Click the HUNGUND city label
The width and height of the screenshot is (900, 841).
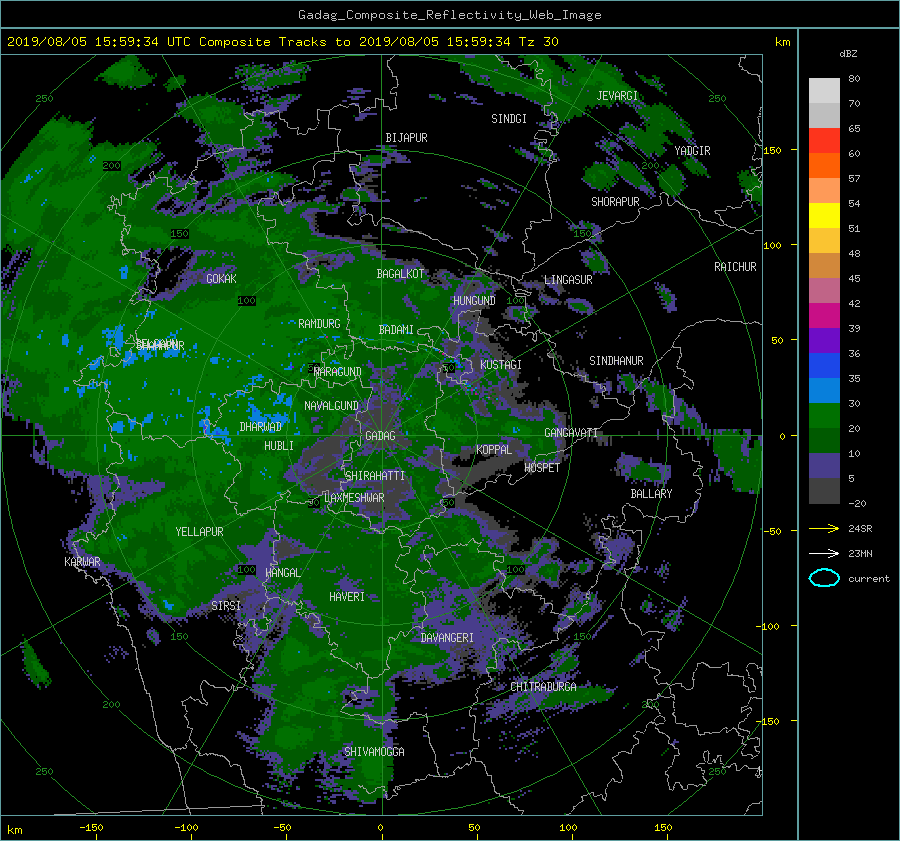click(474, 301)
